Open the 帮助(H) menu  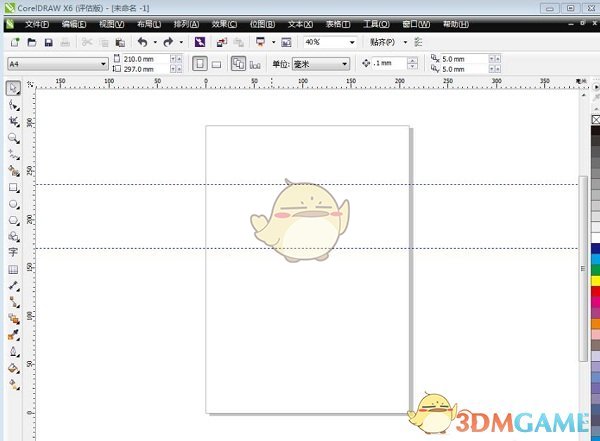[456, 24]
